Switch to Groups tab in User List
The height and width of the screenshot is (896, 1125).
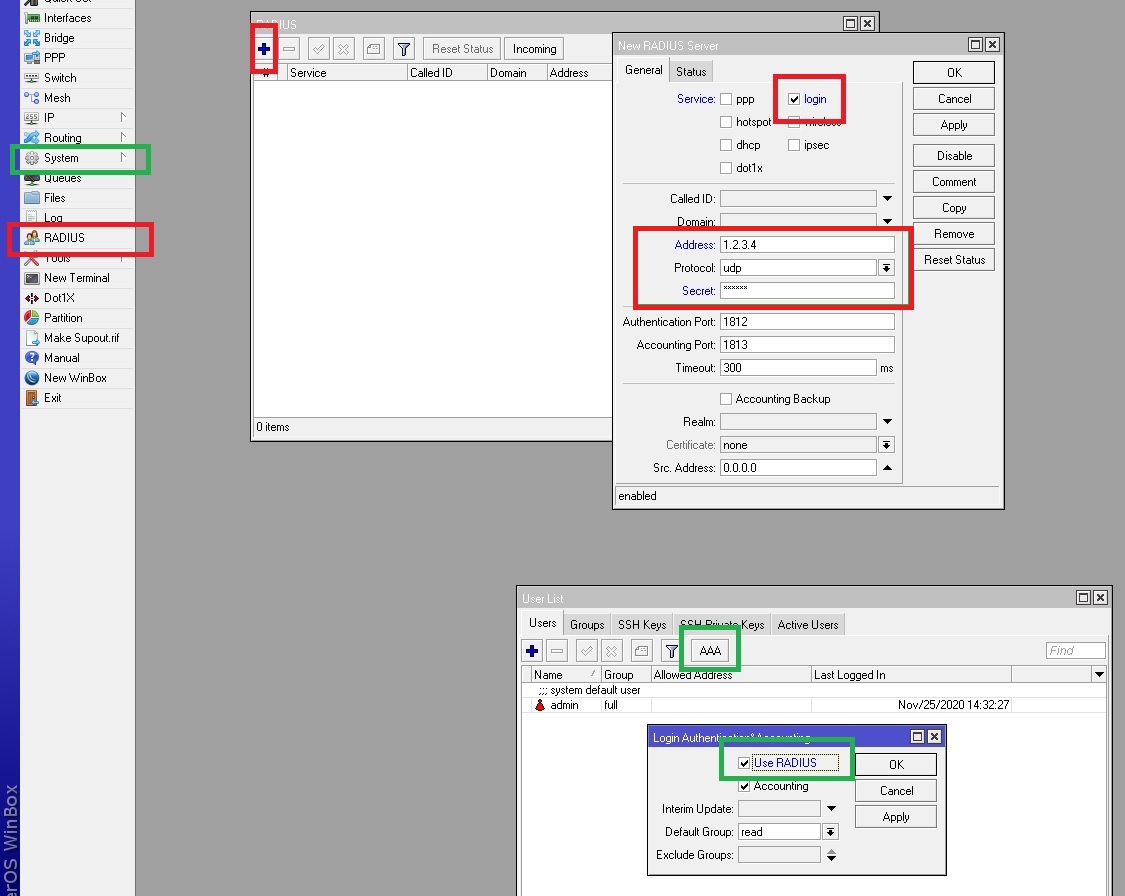point(587,625)
